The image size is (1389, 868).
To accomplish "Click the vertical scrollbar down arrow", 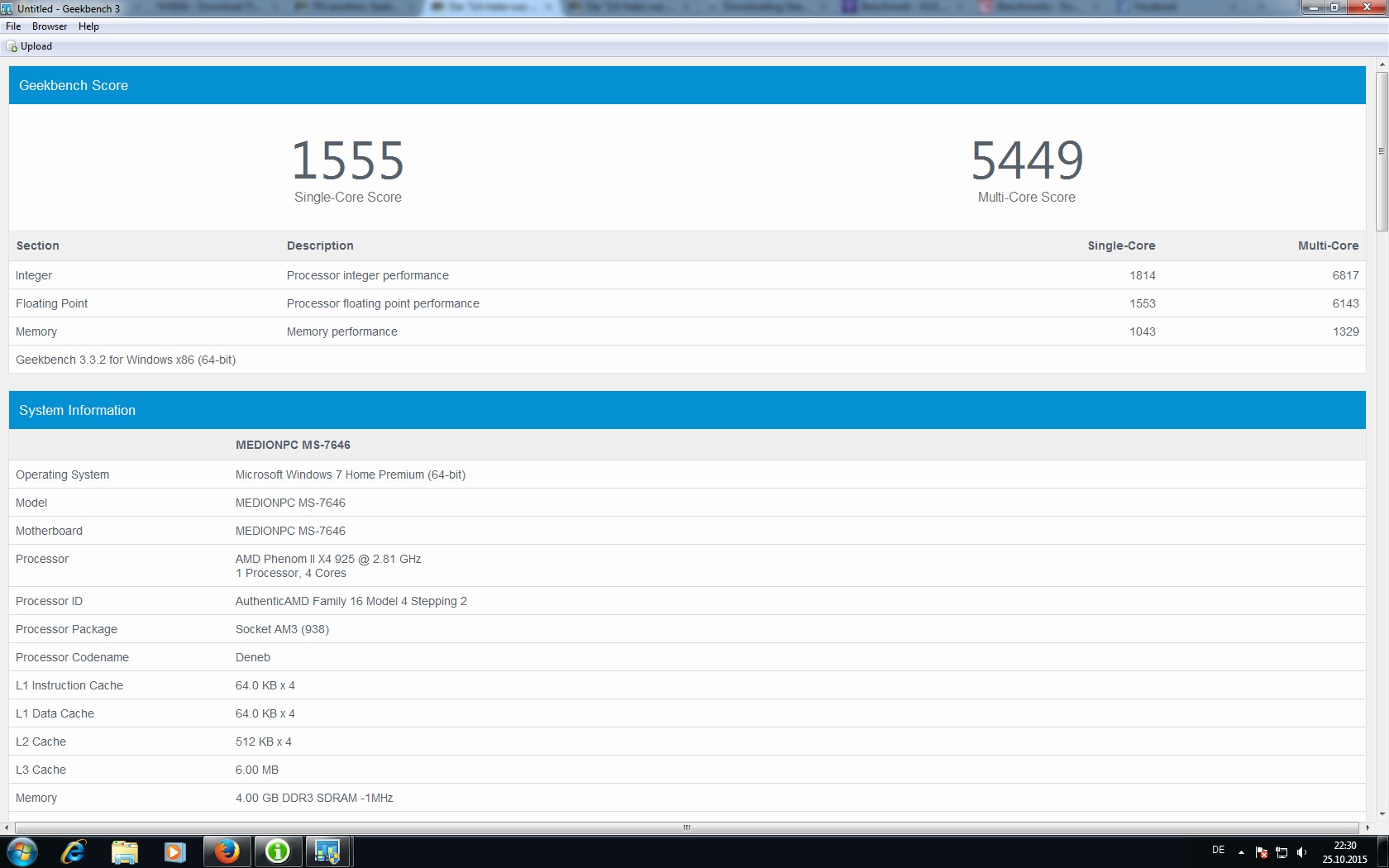I will 1382,814.
